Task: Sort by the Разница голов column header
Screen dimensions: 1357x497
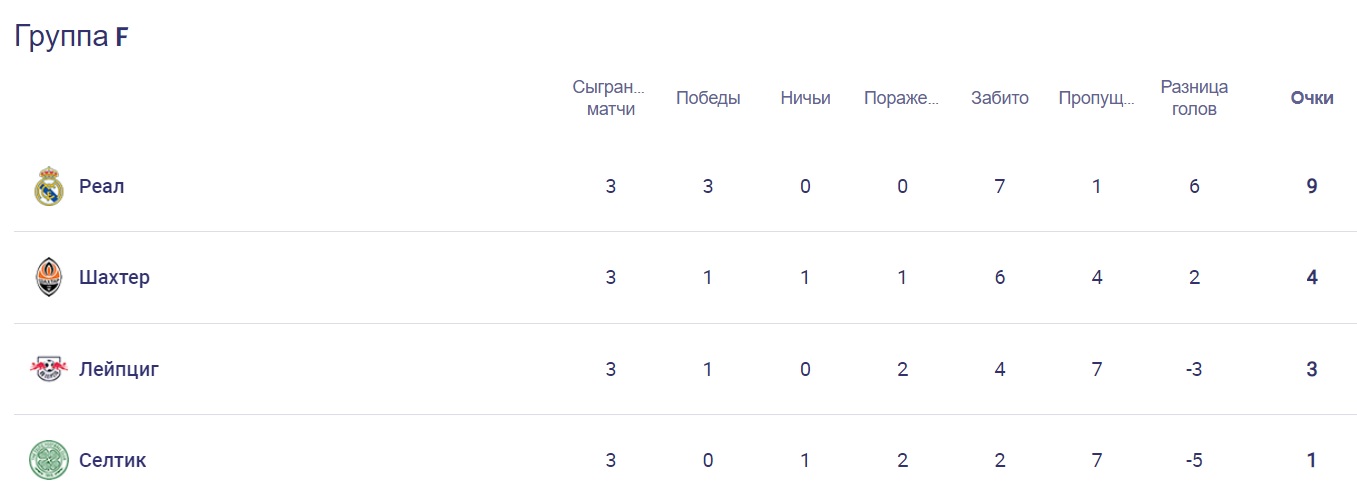Action: 1194,98
